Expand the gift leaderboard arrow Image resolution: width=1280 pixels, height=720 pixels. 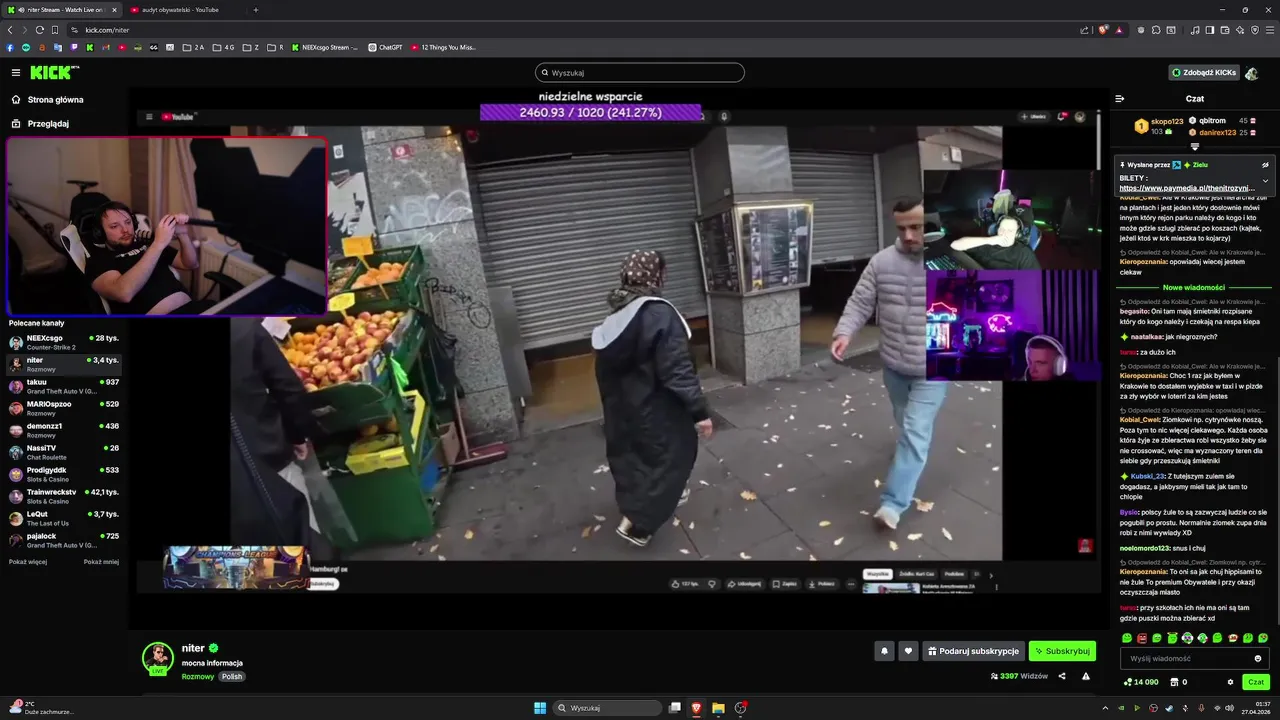(1195, 146)
